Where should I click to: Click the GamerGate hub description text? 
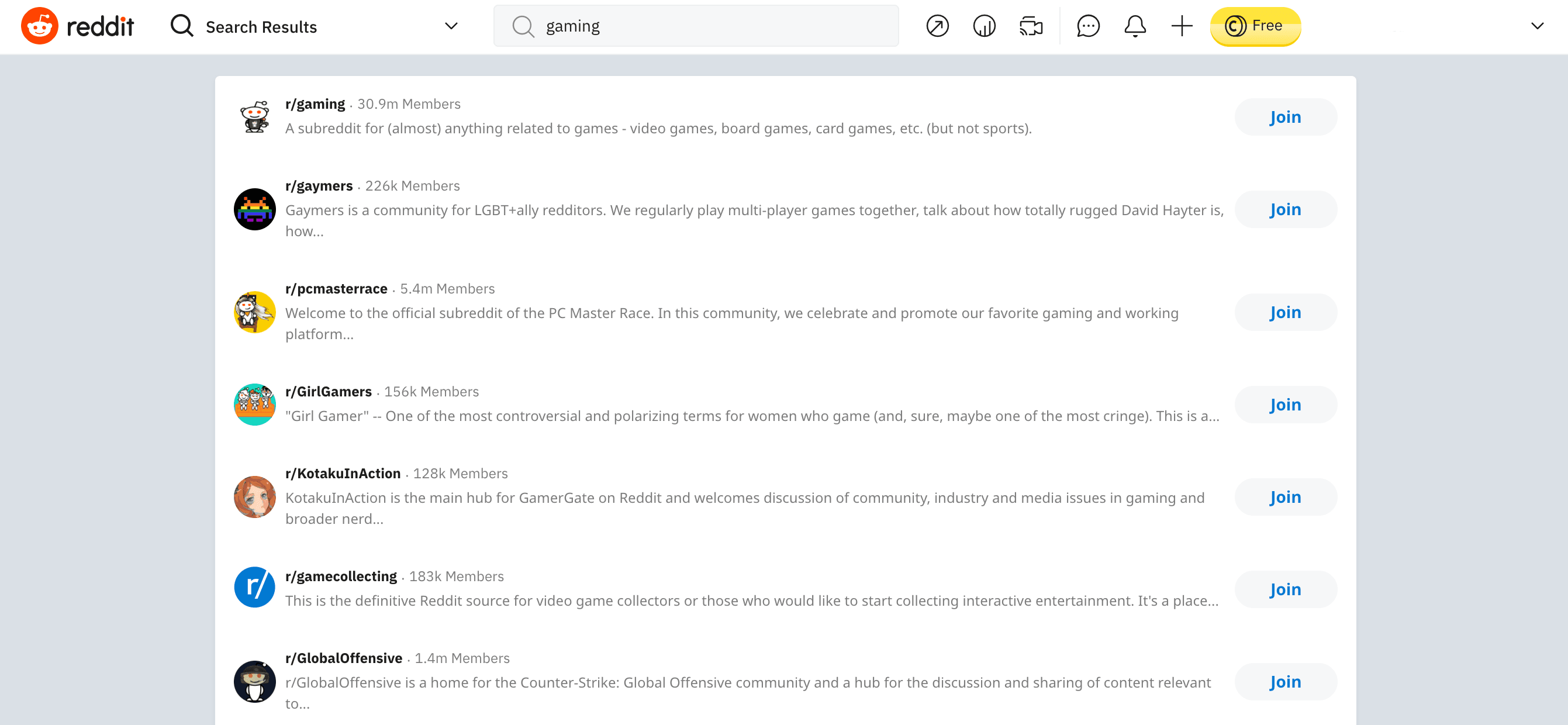coord(744,508)
